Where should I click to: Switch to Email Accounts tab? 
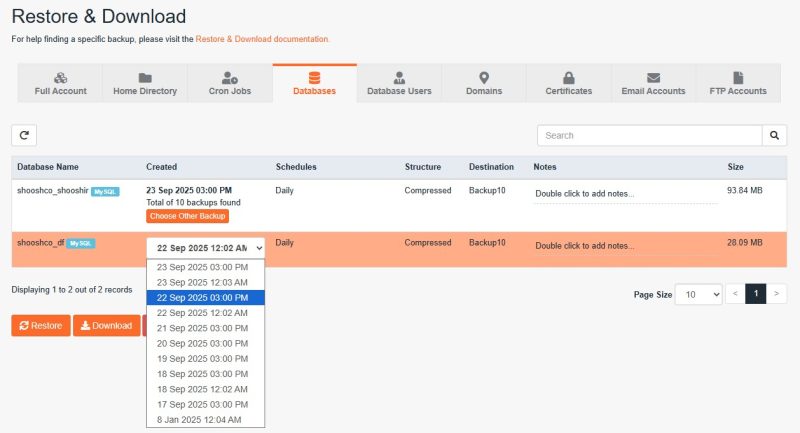click(x=653, y=83)
